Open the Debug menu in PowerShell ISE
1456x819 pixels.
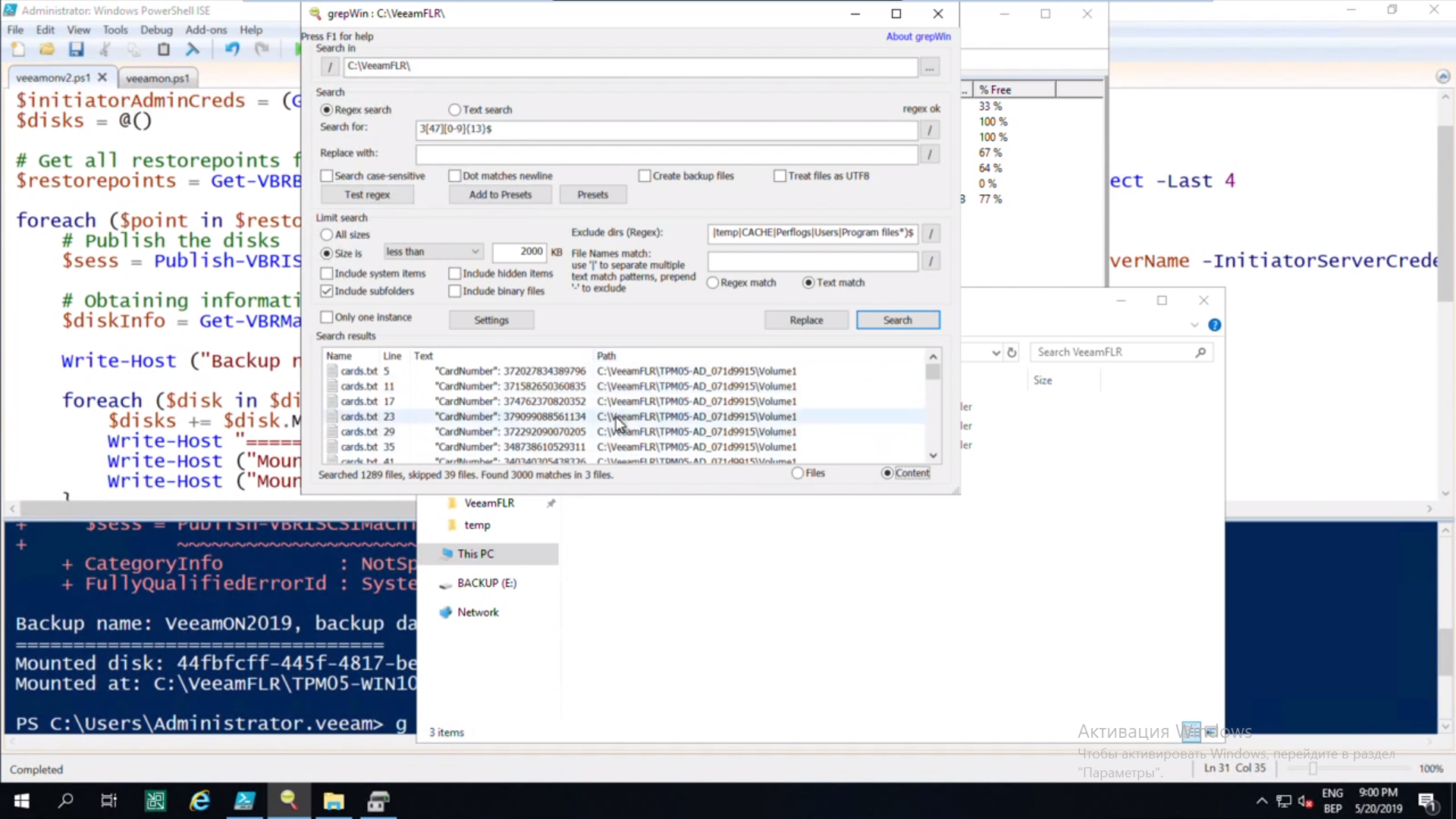point(156,30)
